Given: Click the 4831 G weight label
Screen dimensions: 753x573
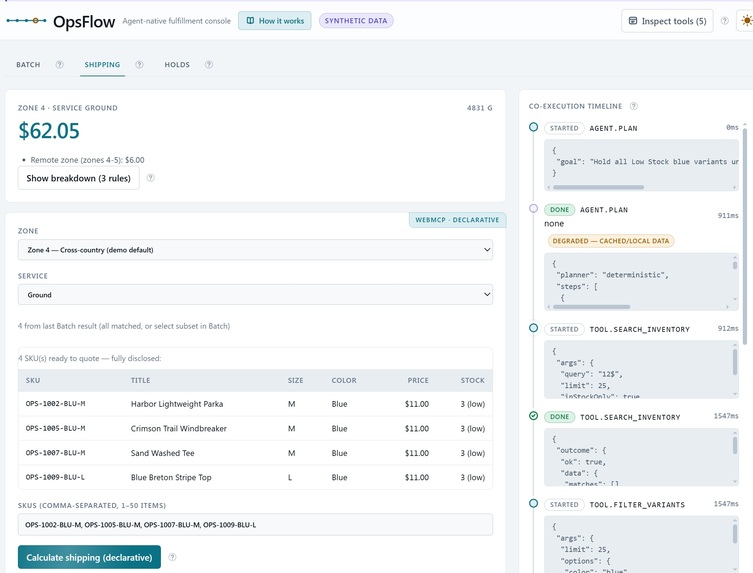Looking at the screenshot, I should [x=479, y=108].
